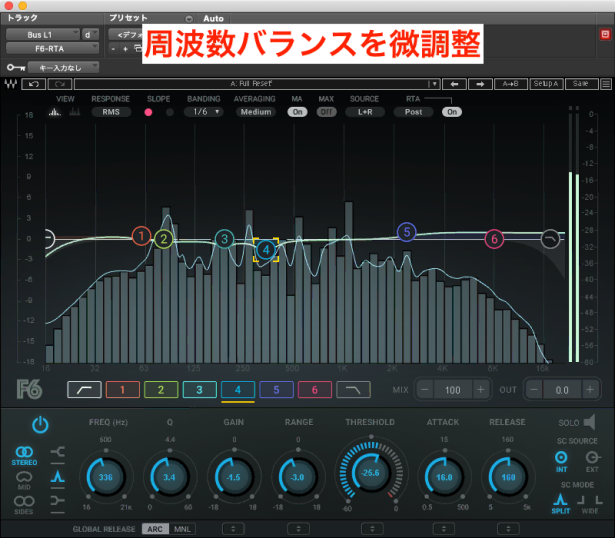615x538 pixels.
Task: Open the Waves hamburger menu icon
Action: (606, 84)
